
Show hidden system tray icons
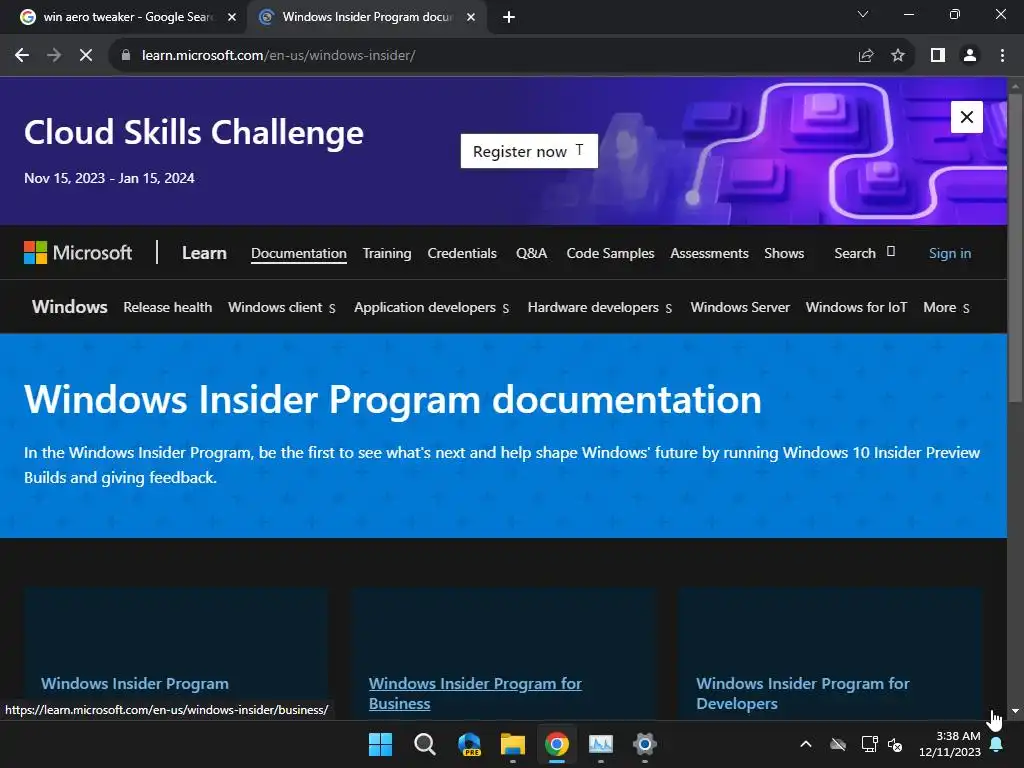coord(806,744)
